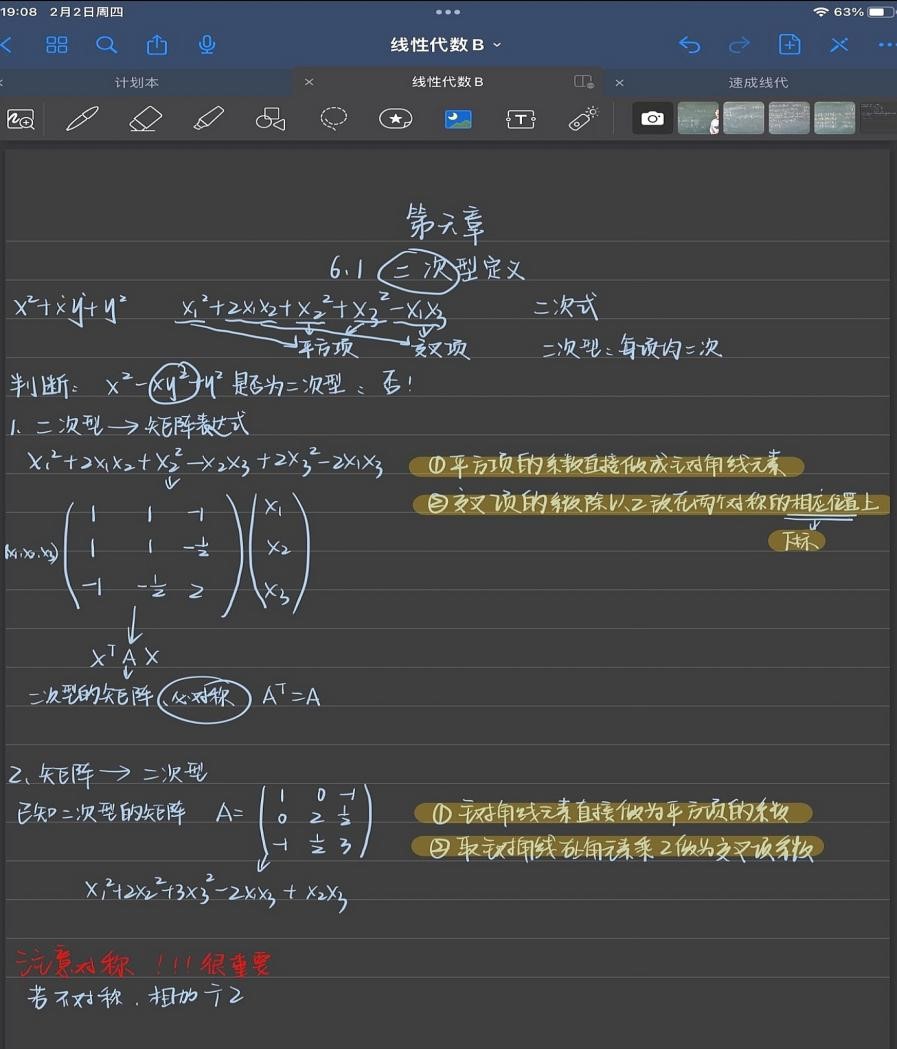The image size is (897, 1049).
Task: Switch to the 计划本 tab
Action: tap(137, 82)
